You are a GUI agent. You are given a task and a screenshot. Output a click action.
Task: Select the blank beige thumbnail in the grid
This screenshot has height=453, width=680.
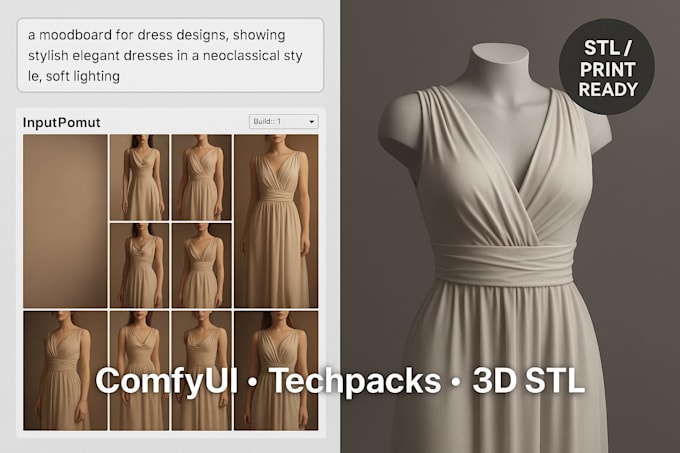pyautogui.click(x=65, y=221)
